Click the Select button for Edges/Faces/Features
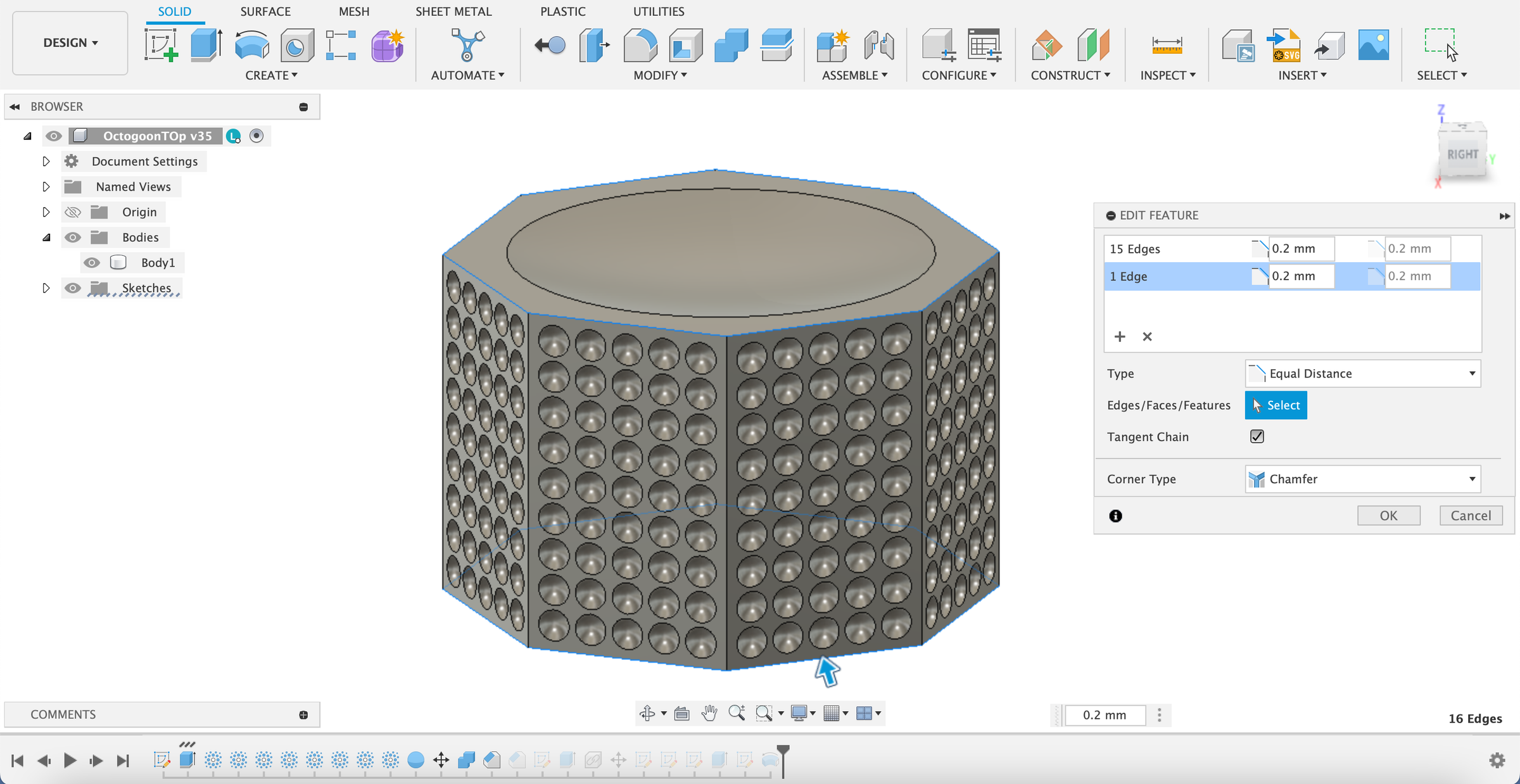 pyautogui.click(x=1276, y=405)
